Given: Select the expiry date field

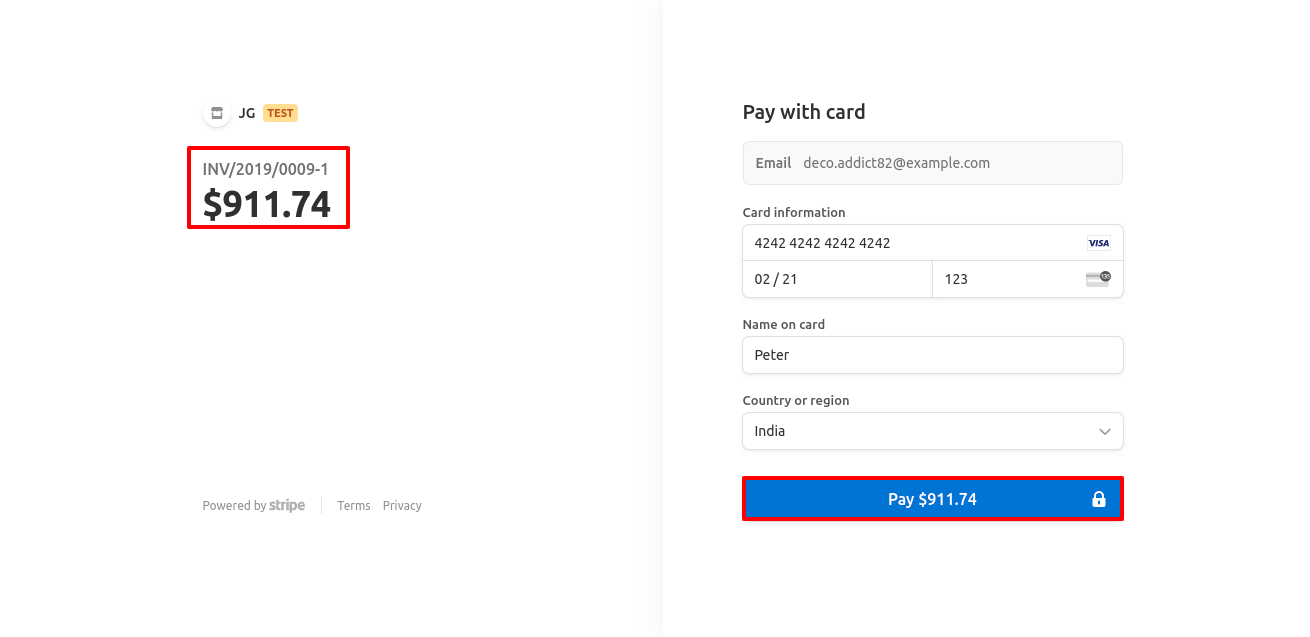Looking at the screenshot, I should [x=837, y=279].
